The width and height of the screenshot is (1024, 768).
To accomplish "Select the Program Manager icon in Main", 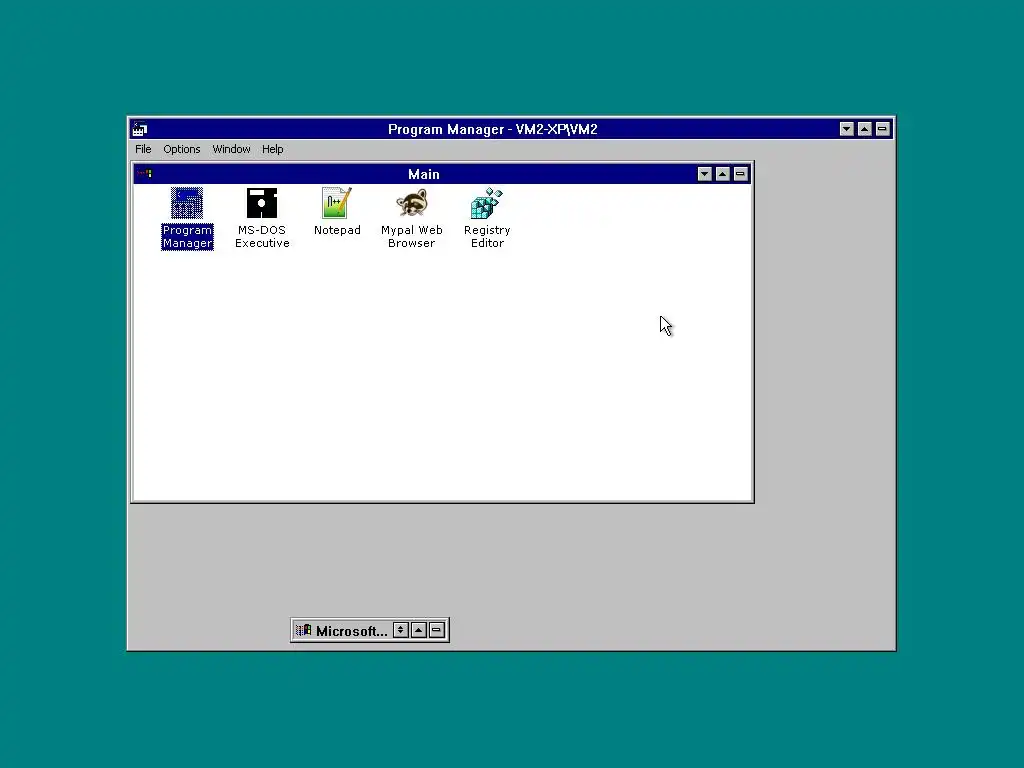I will pyautogui.click(x=187, y=203).
